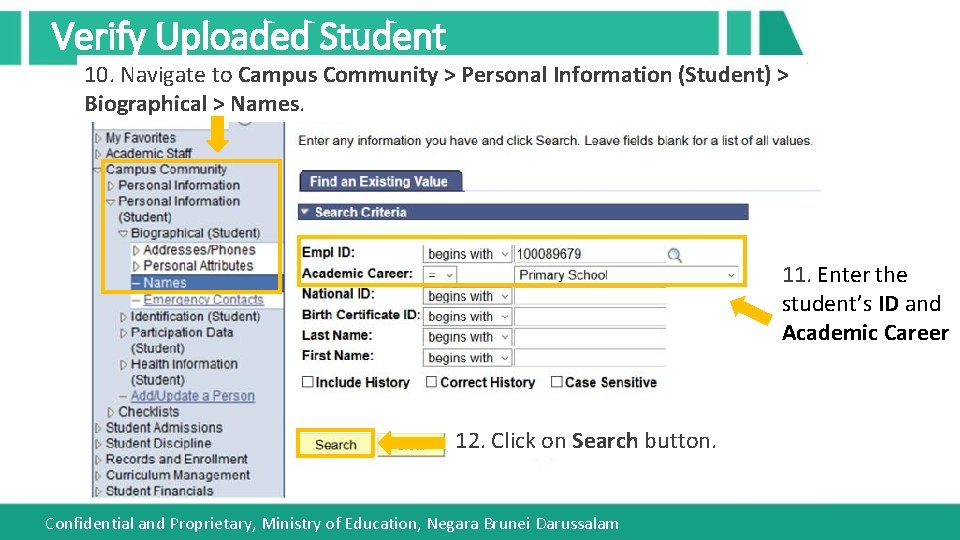Collapse the Biographical (Student) folder
960x540 pixels.
(123, 233)
